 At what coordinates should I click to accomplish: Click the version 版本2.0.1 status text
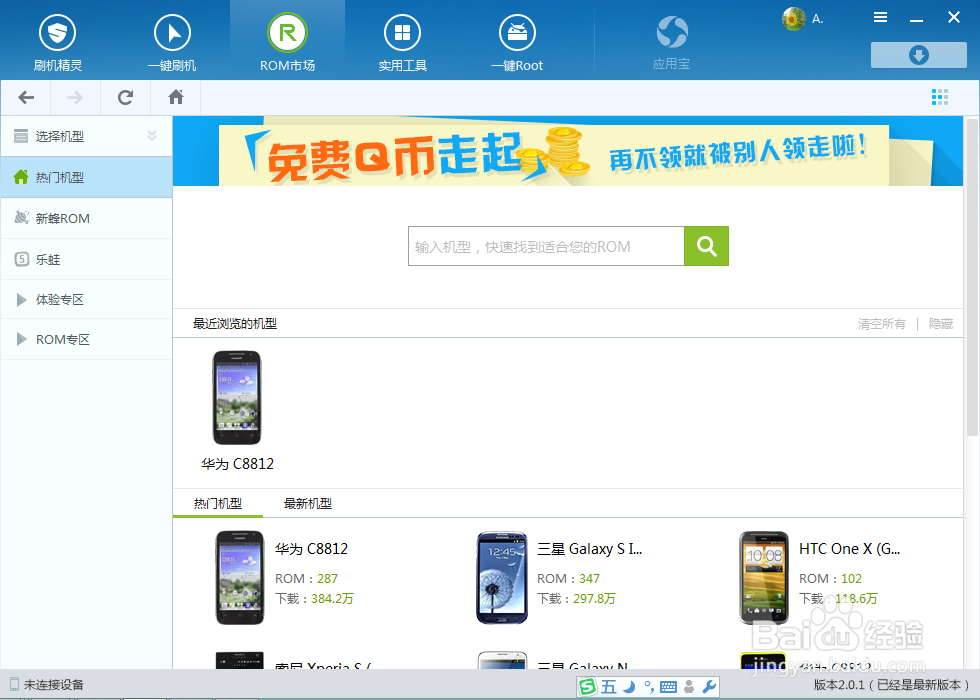point(891,685)
